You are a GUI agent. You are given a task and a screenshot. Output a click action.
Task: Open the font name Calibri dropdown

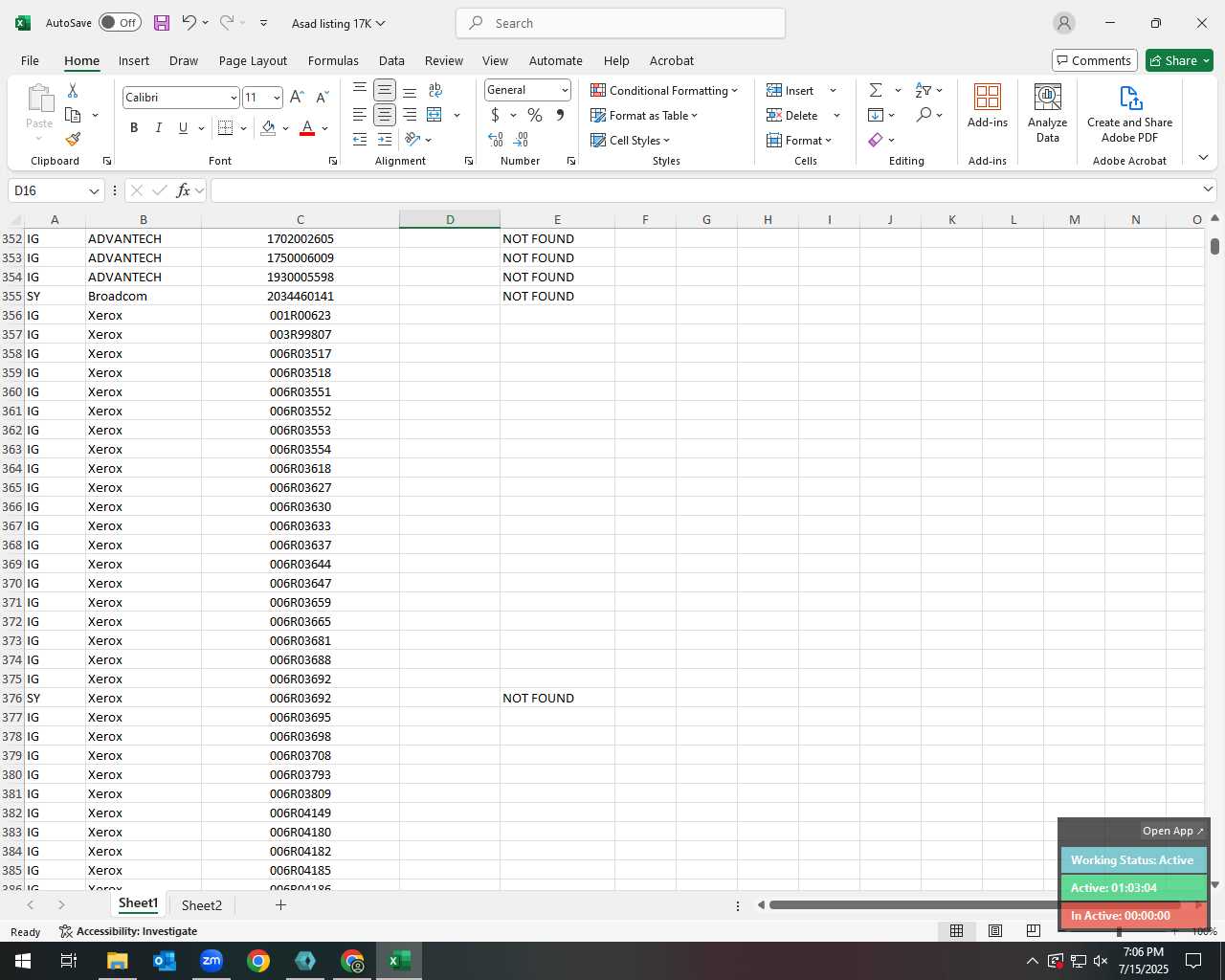coord(233,98)
